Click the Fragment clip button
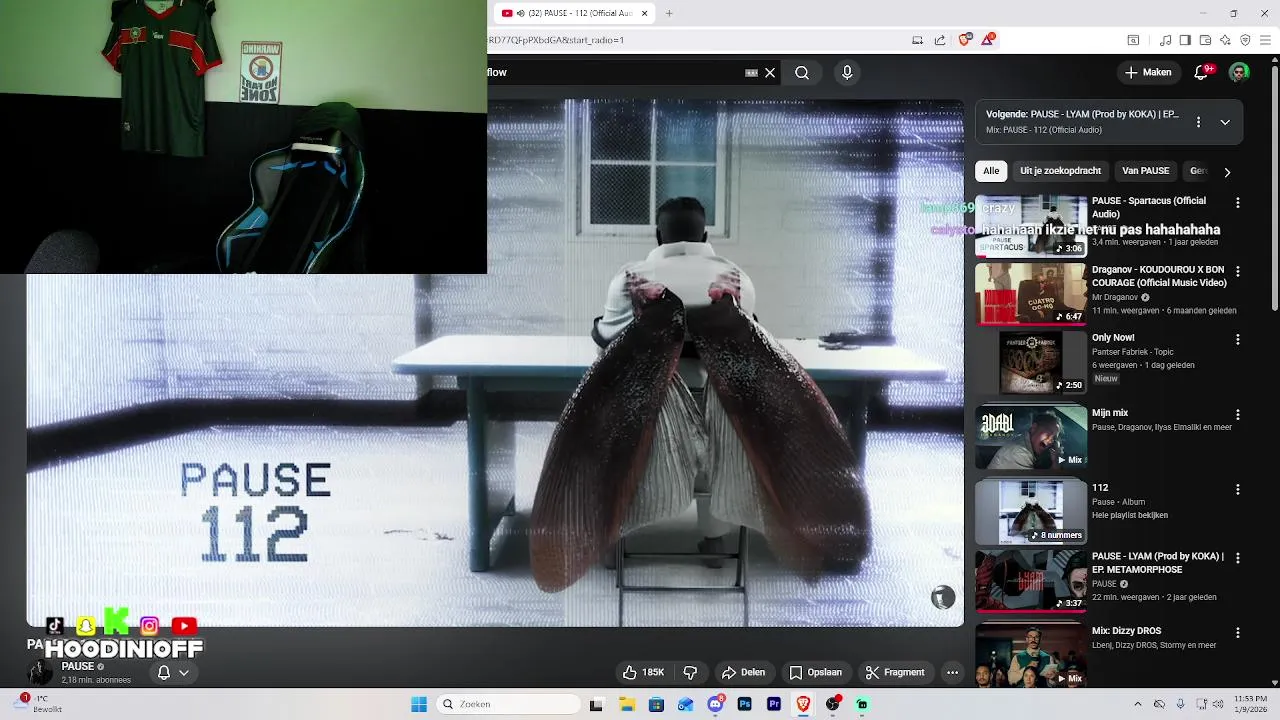Image resolution: width=1280 pixels, height=720 pixels. point(894,672)
